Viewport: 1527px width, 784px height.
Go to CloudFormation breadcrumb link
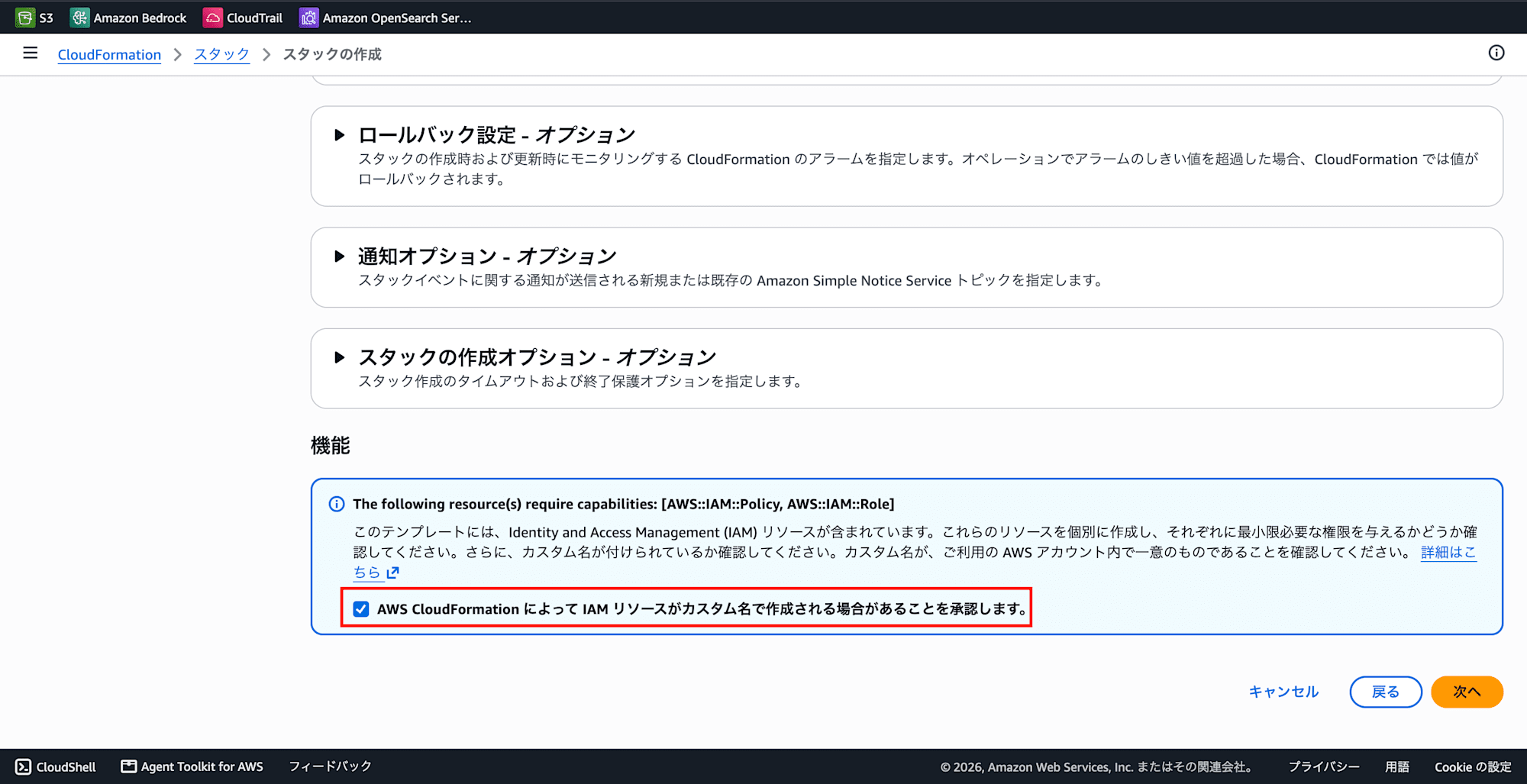click(x=109, y=54)
